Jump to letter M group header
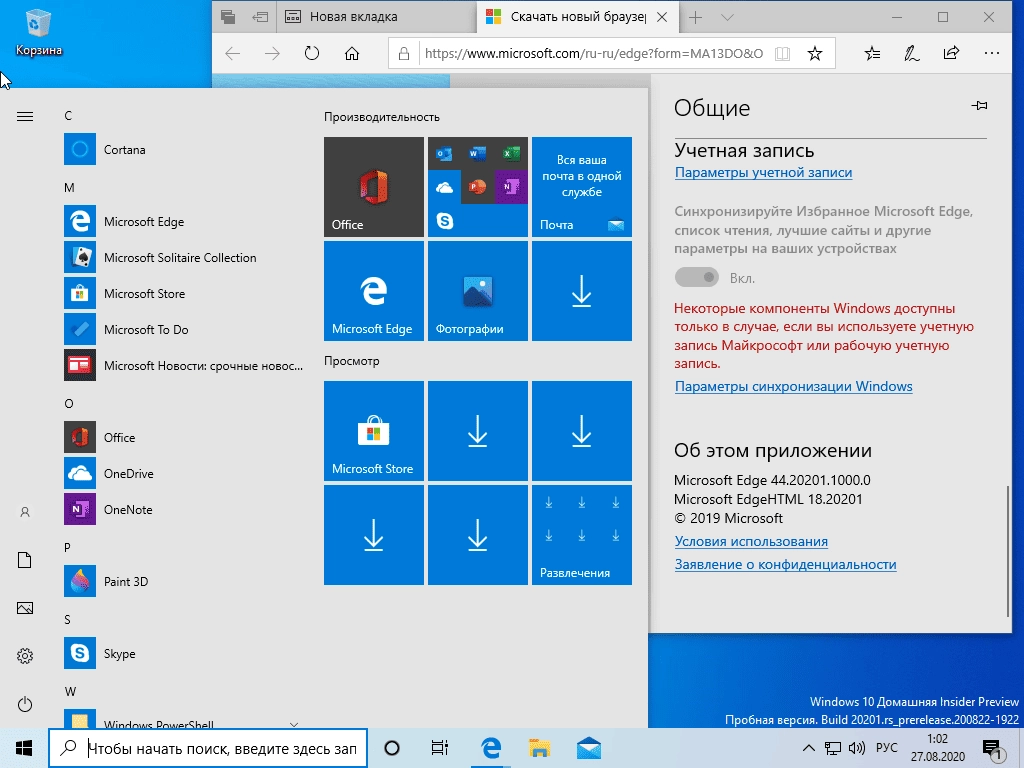The height and width of the screenshot is (768, 1024). point(69,187)
